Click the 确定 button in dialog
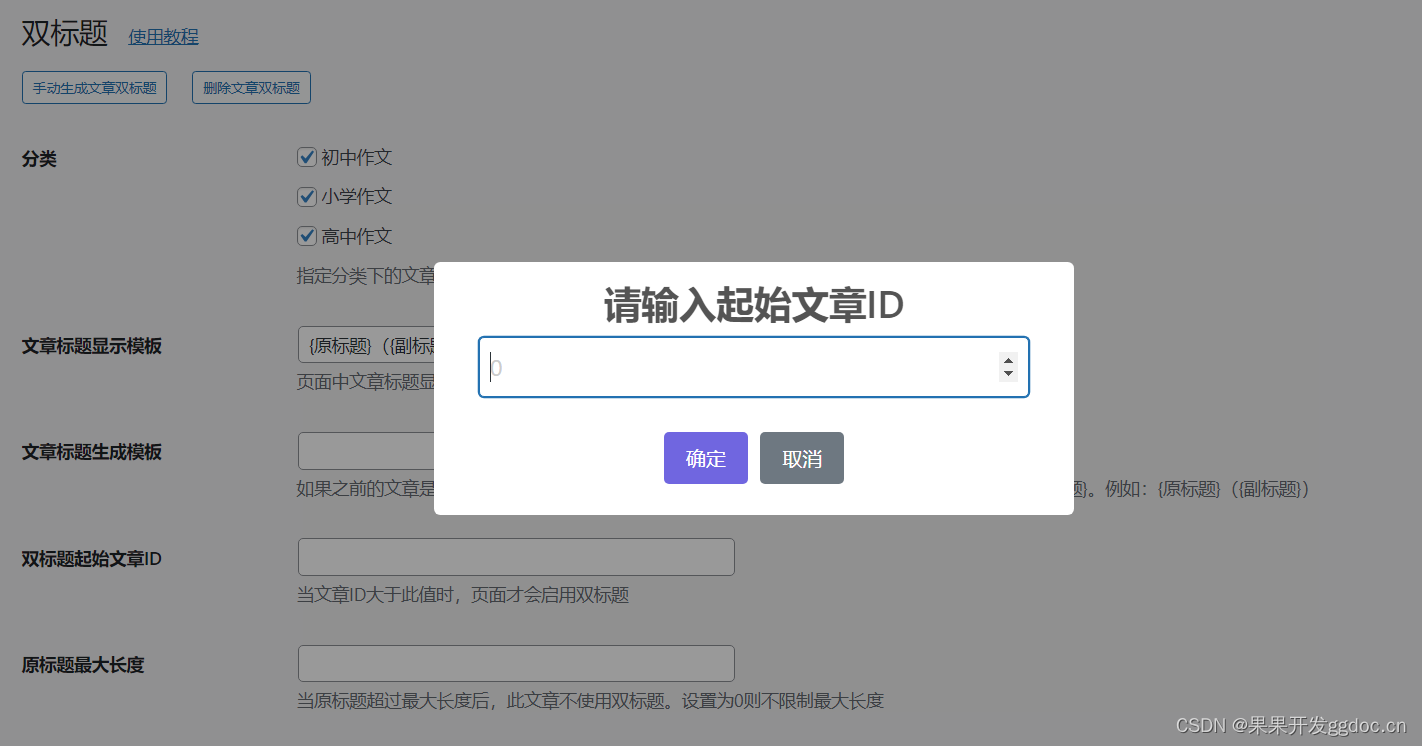This screenshot has width=1422, height=746. [x=705, y=458]
